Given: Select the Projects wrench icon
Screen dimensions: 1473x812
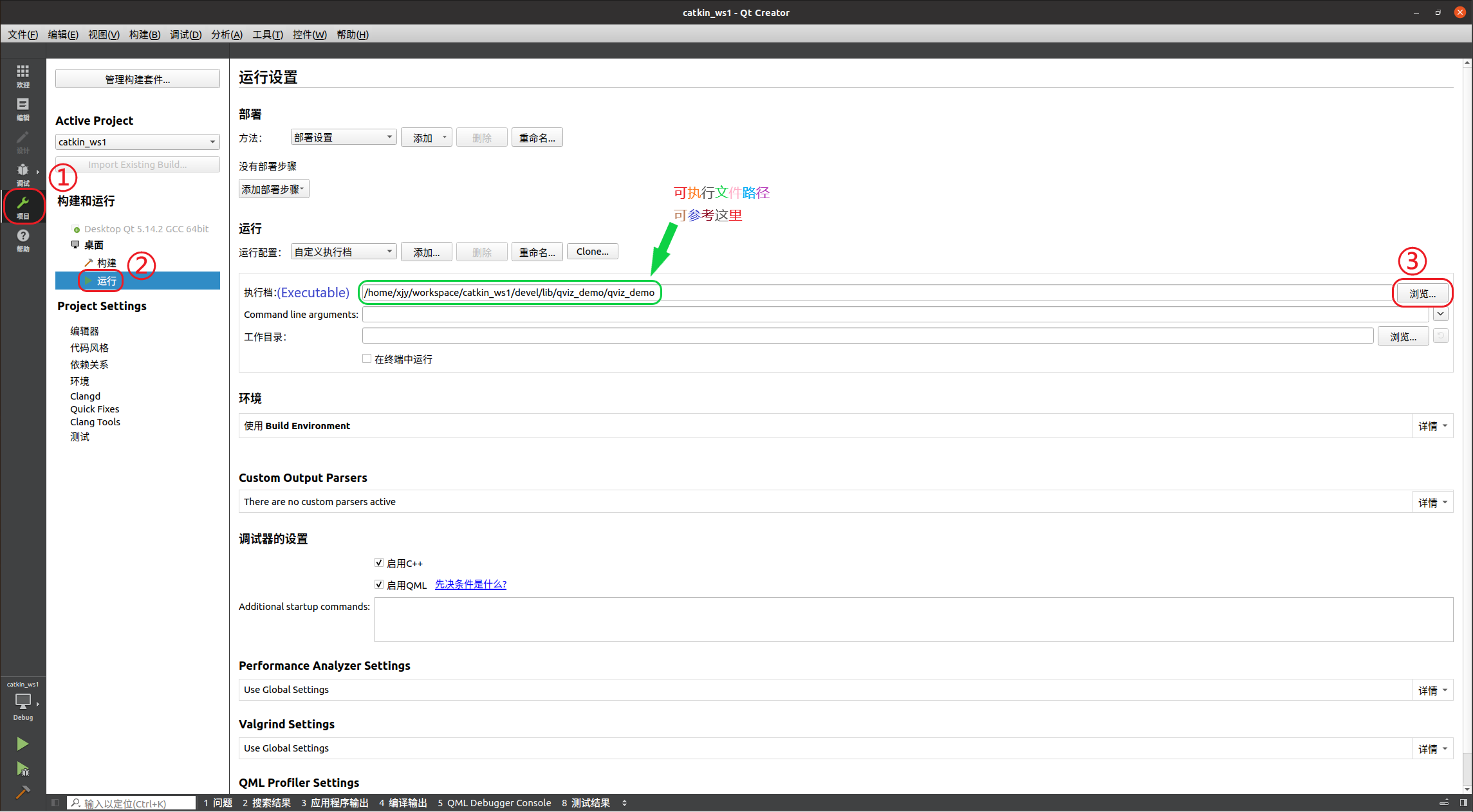Looking at the screenshot, I should point(23,206).
